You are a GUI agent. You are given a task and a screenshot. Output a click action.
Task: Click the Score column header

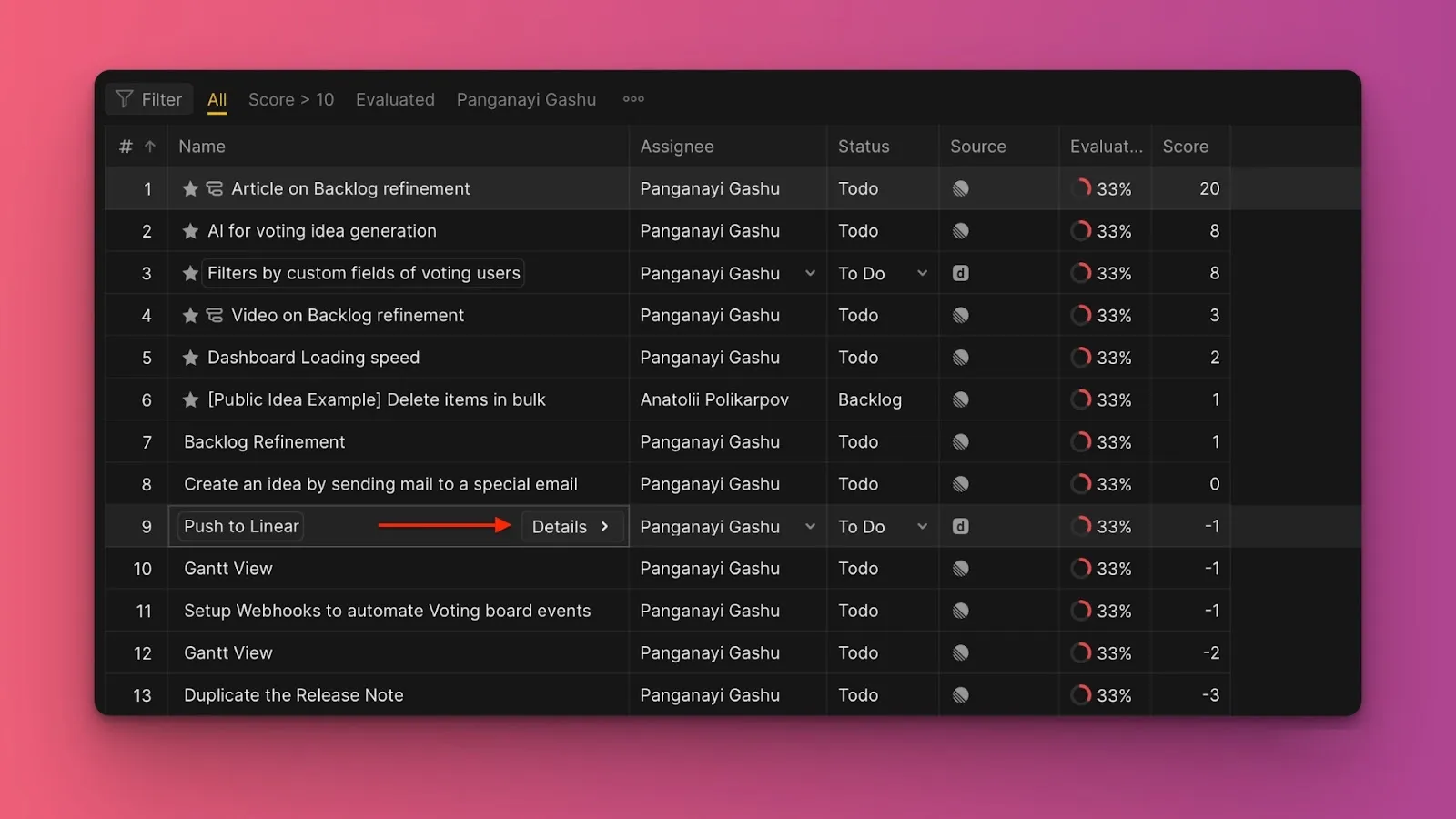point(1185,147)
